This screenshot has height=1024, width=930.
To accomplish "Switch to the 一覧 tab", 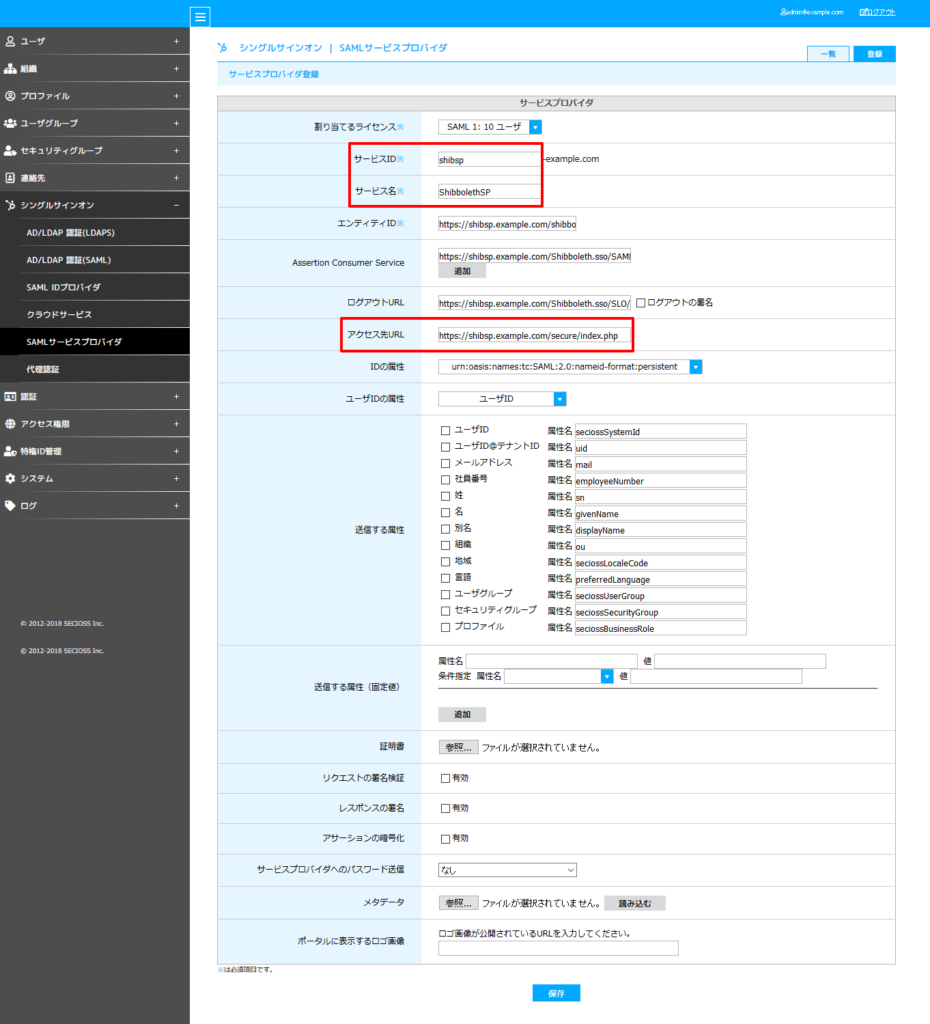I will point(827,53).
